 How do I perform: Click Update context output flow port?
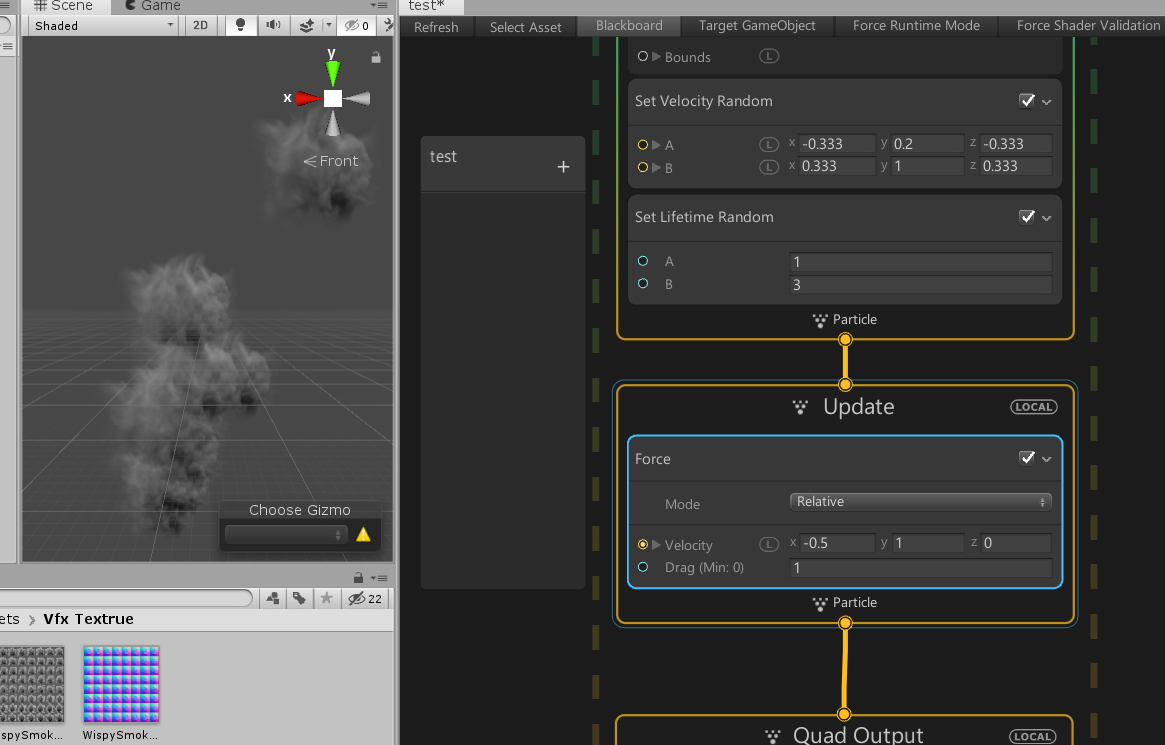845,623
